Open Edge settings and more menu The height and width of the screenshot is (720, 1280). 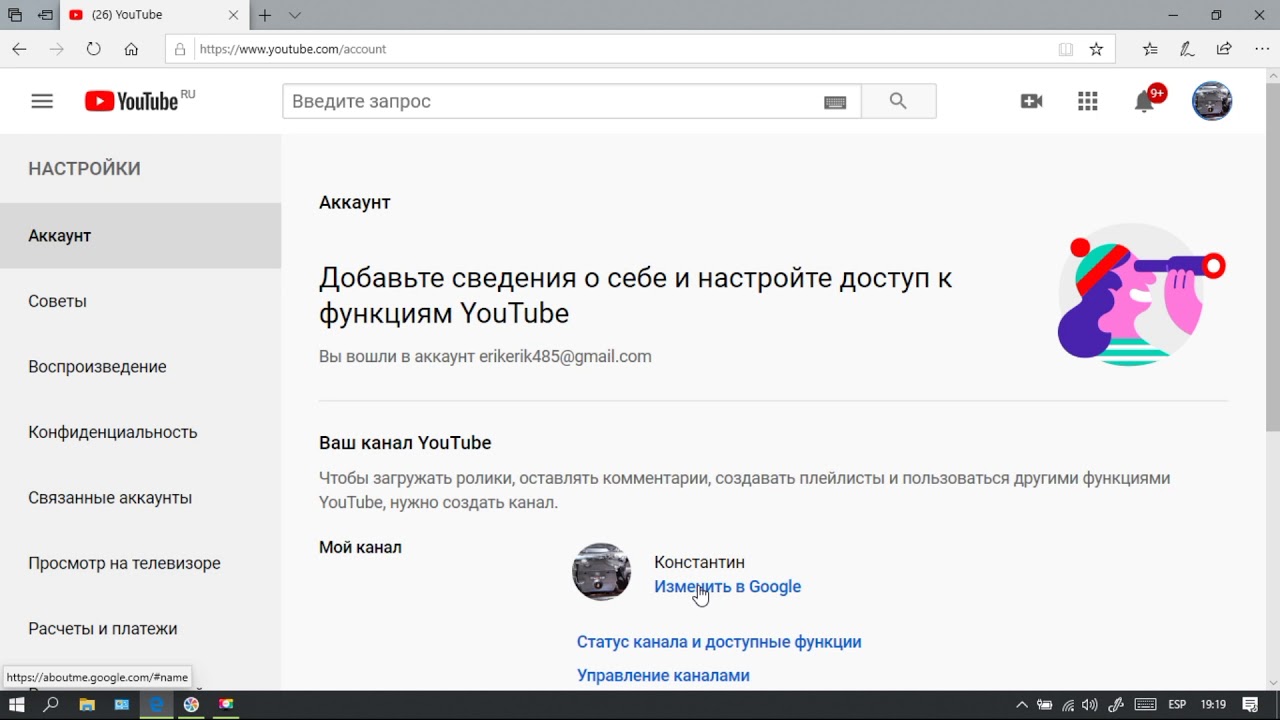[x=1262, y=49]
